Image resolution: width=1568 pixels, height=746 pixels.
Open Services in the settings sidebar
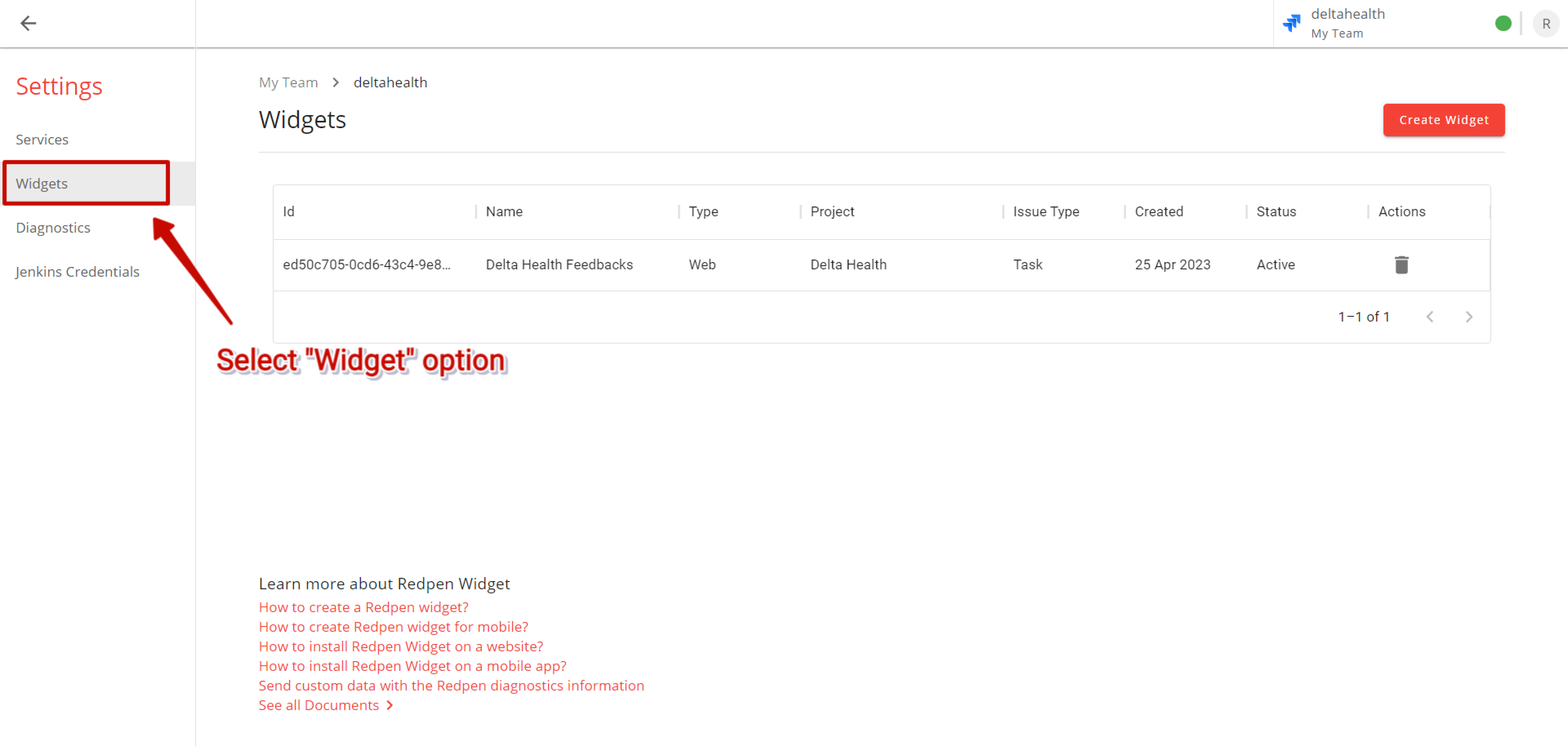pos(42,139)
